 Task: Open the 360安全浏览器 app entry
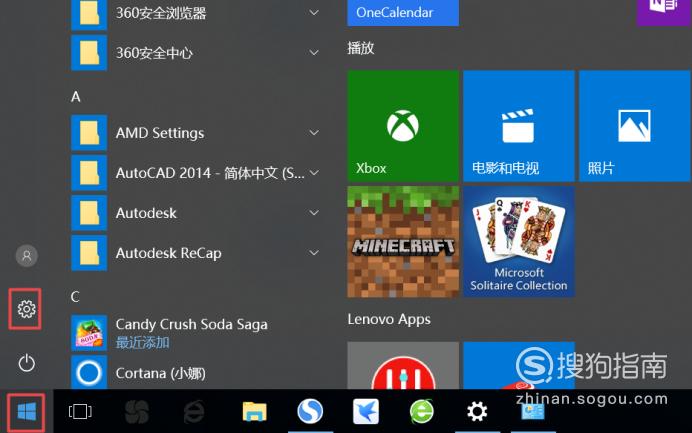pyautogui.click(x=196, y=13)
